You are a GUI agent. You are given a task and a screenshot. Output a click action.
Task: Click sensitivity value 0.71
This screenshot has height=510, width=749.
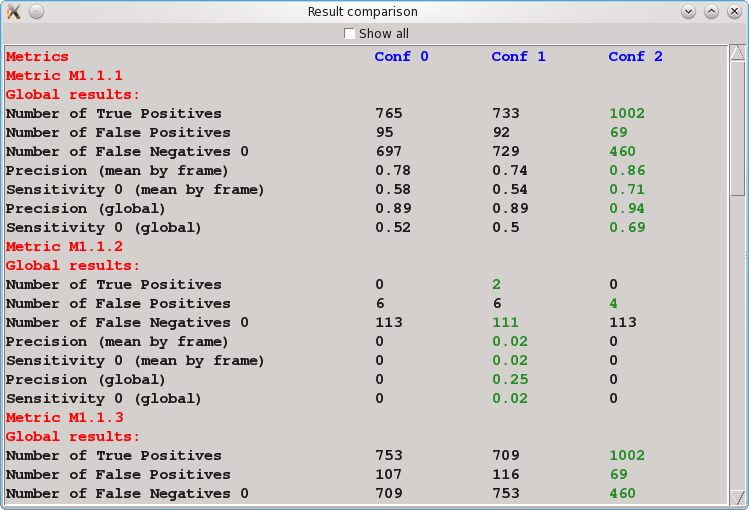pos(627,190)
